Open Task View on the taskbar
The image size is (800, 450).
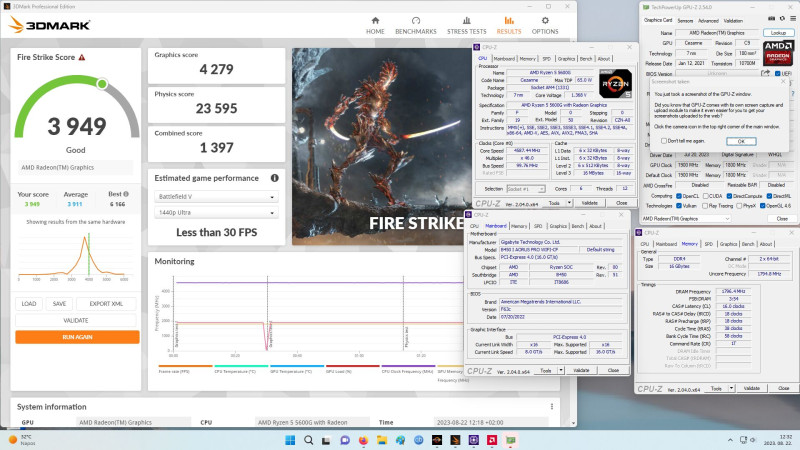pyautogui.click(x=327, y=440)
